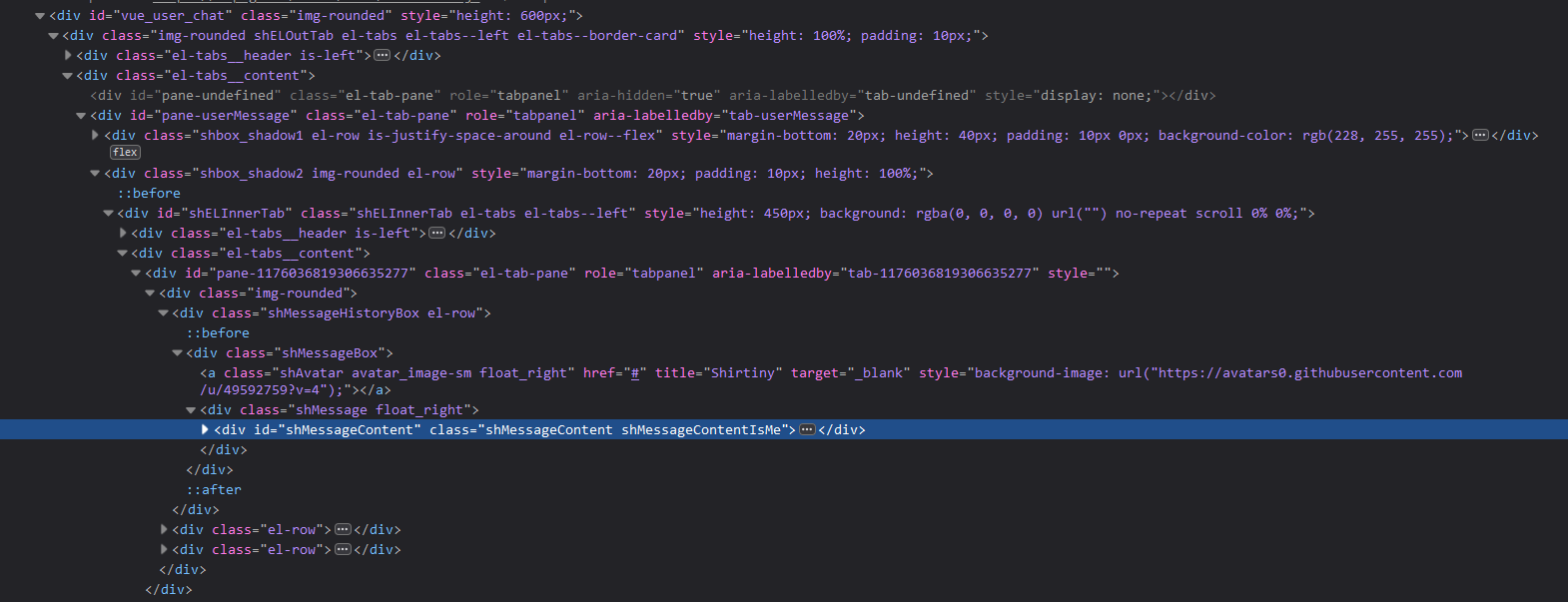The width and height of the screenshot is (1568, 602).
Task: Select the ::after pseudo-element row
Action: click(214, 490)
